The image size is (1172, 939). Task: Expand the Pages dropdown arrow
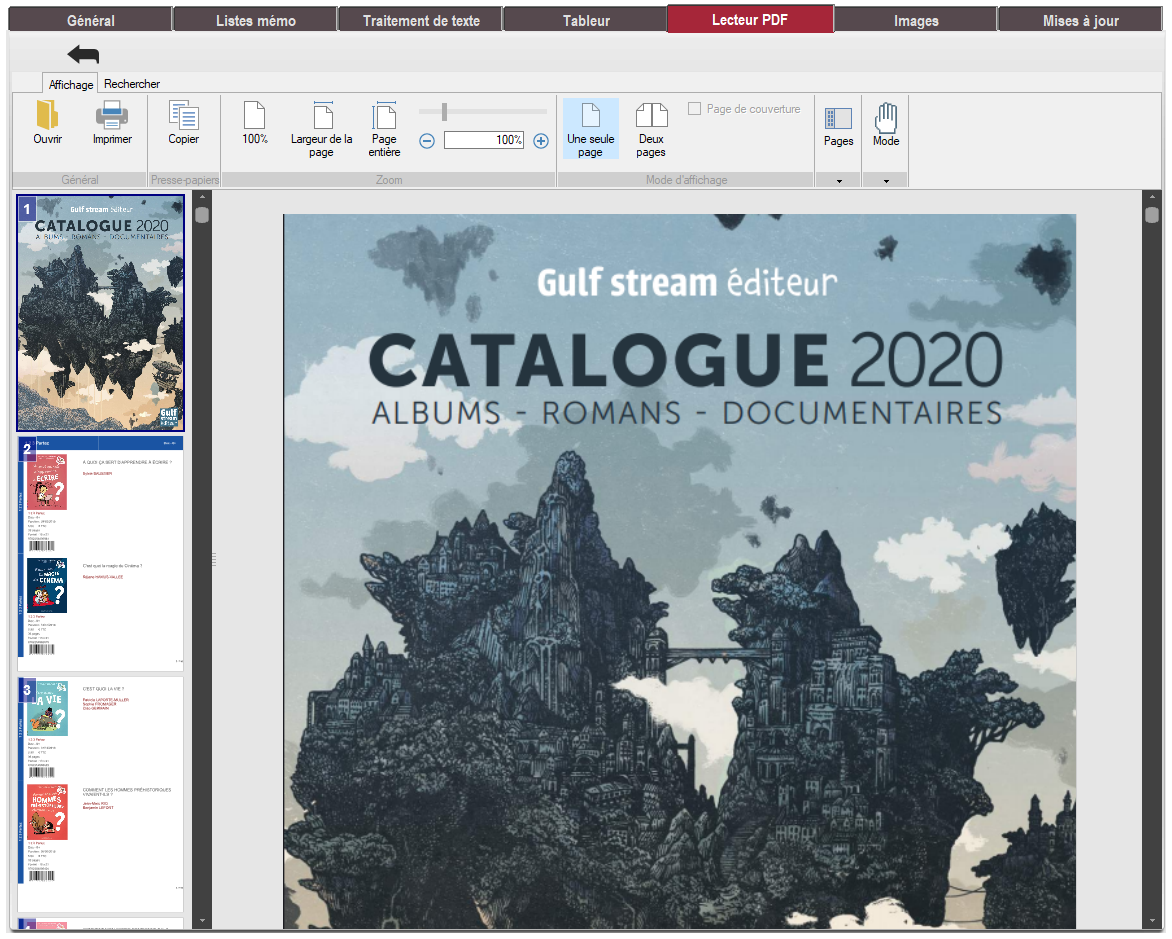pyautogui.click(x=839, y=181)
